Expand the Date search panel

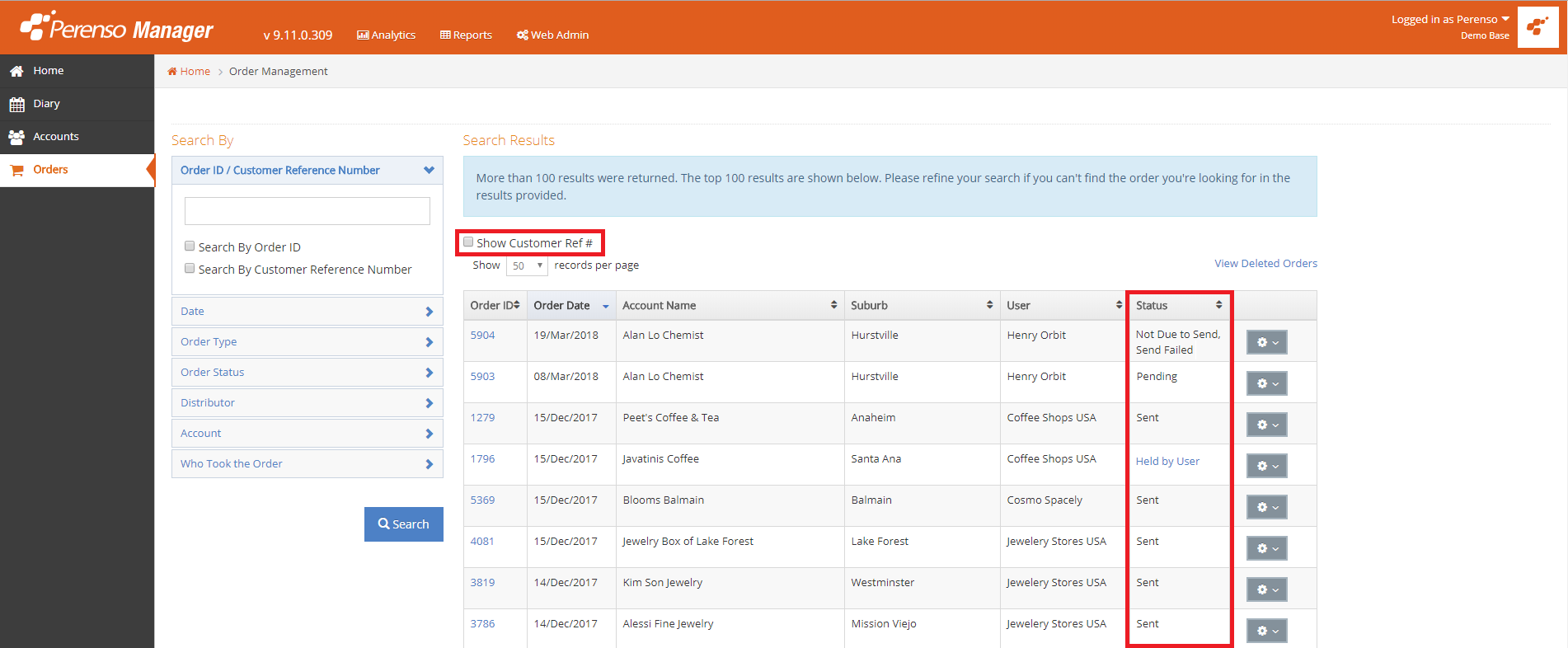[x=307, y=312]
